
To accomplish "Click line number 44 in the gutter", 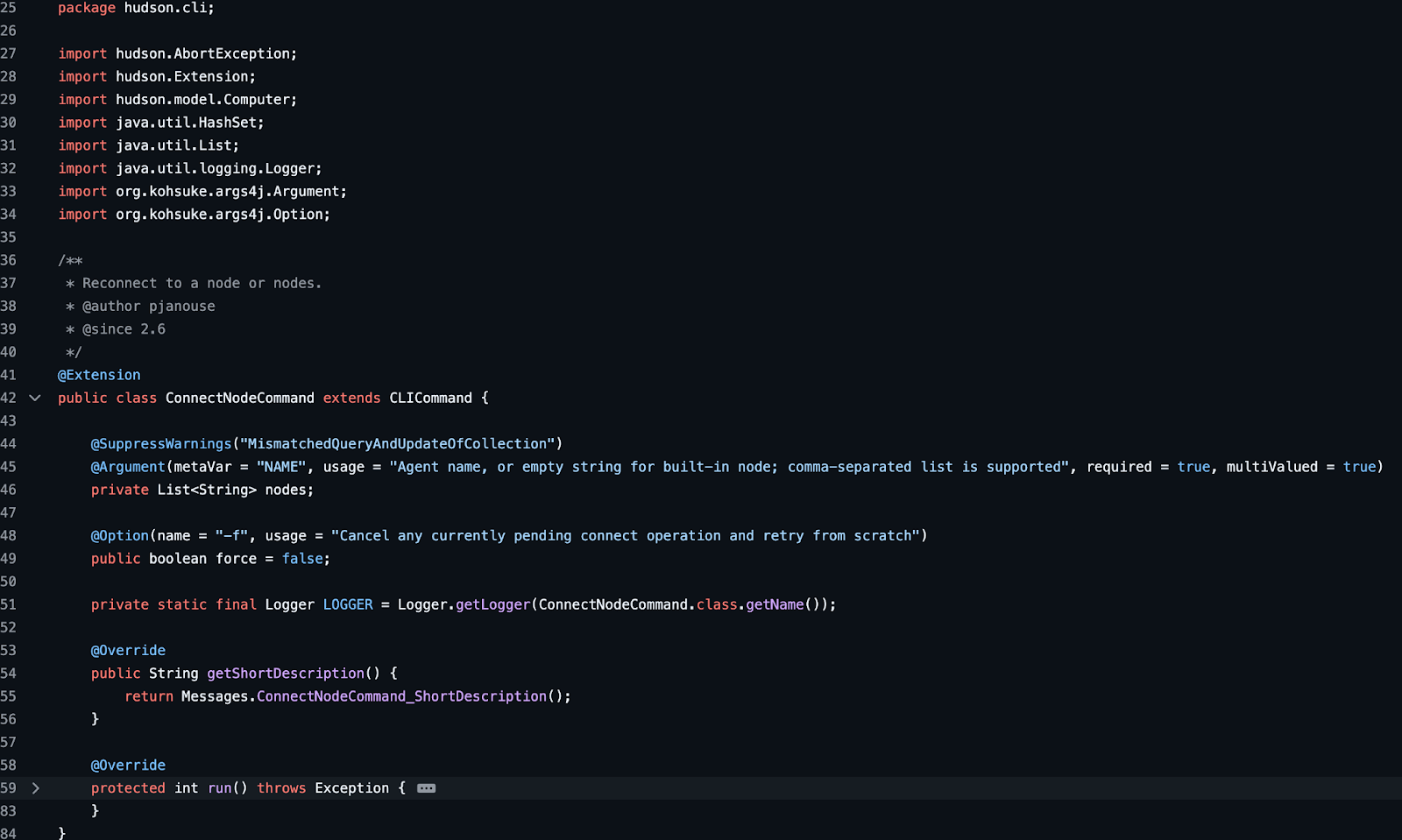I will 9,444.
